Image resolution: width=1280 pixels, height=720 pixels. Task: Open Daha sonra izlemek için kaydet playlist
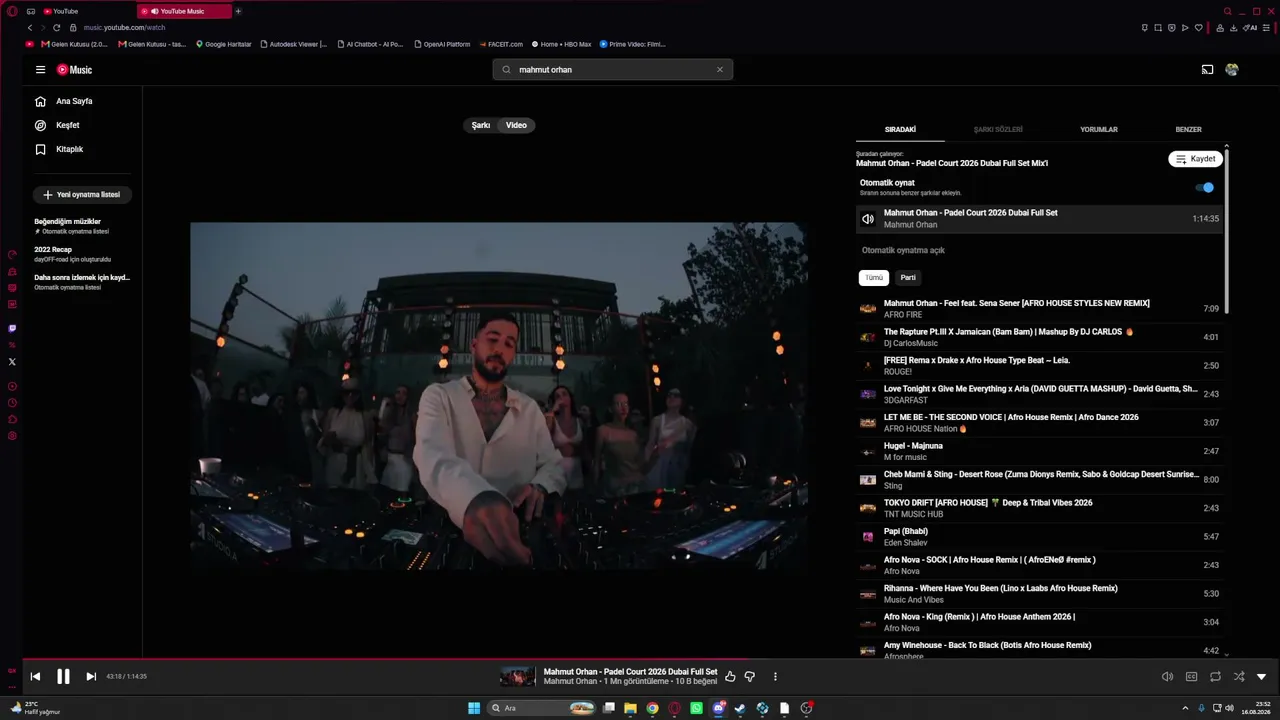[82, 282]
